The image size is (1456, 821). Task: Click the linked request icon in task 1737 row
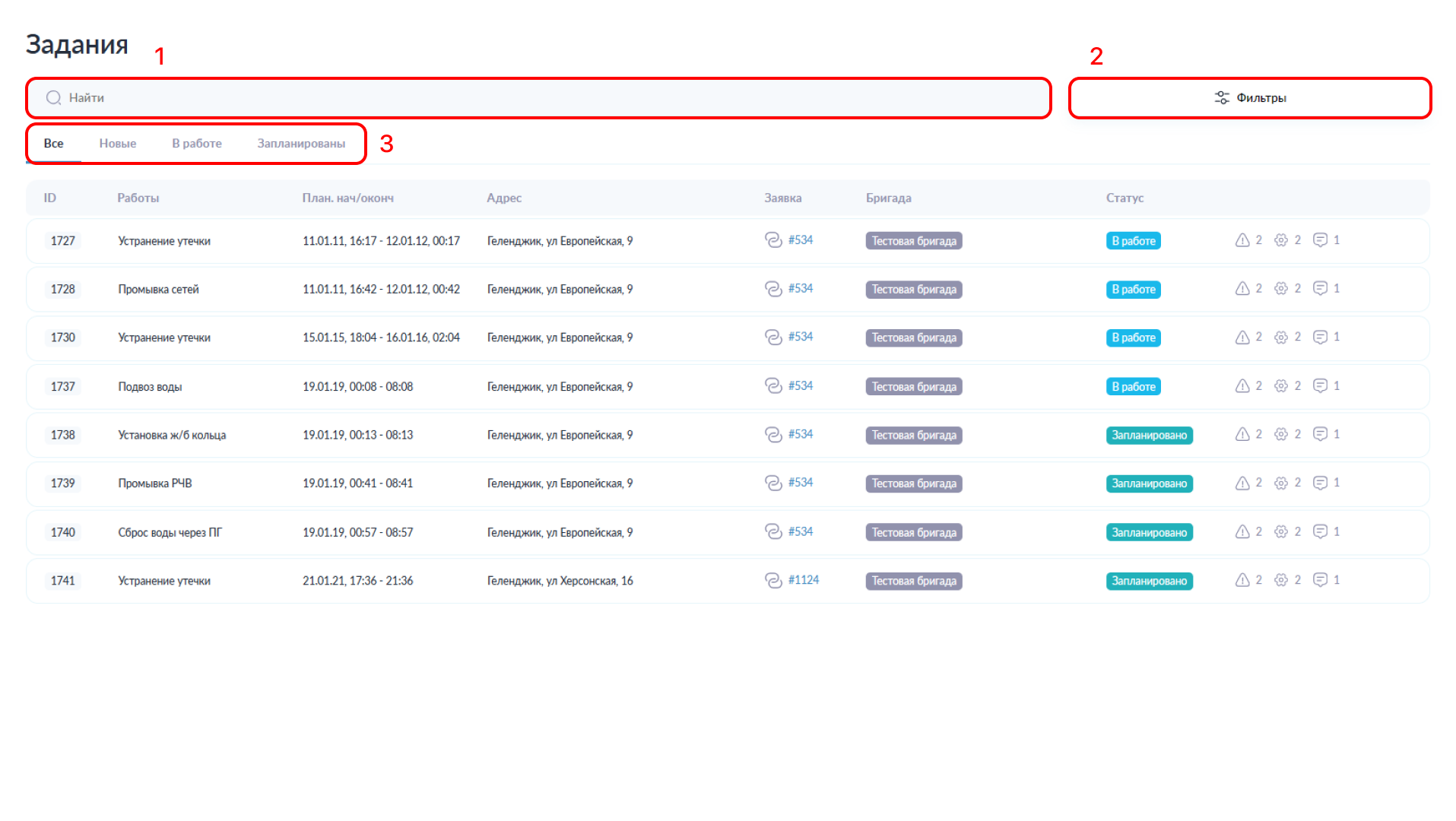772,386
